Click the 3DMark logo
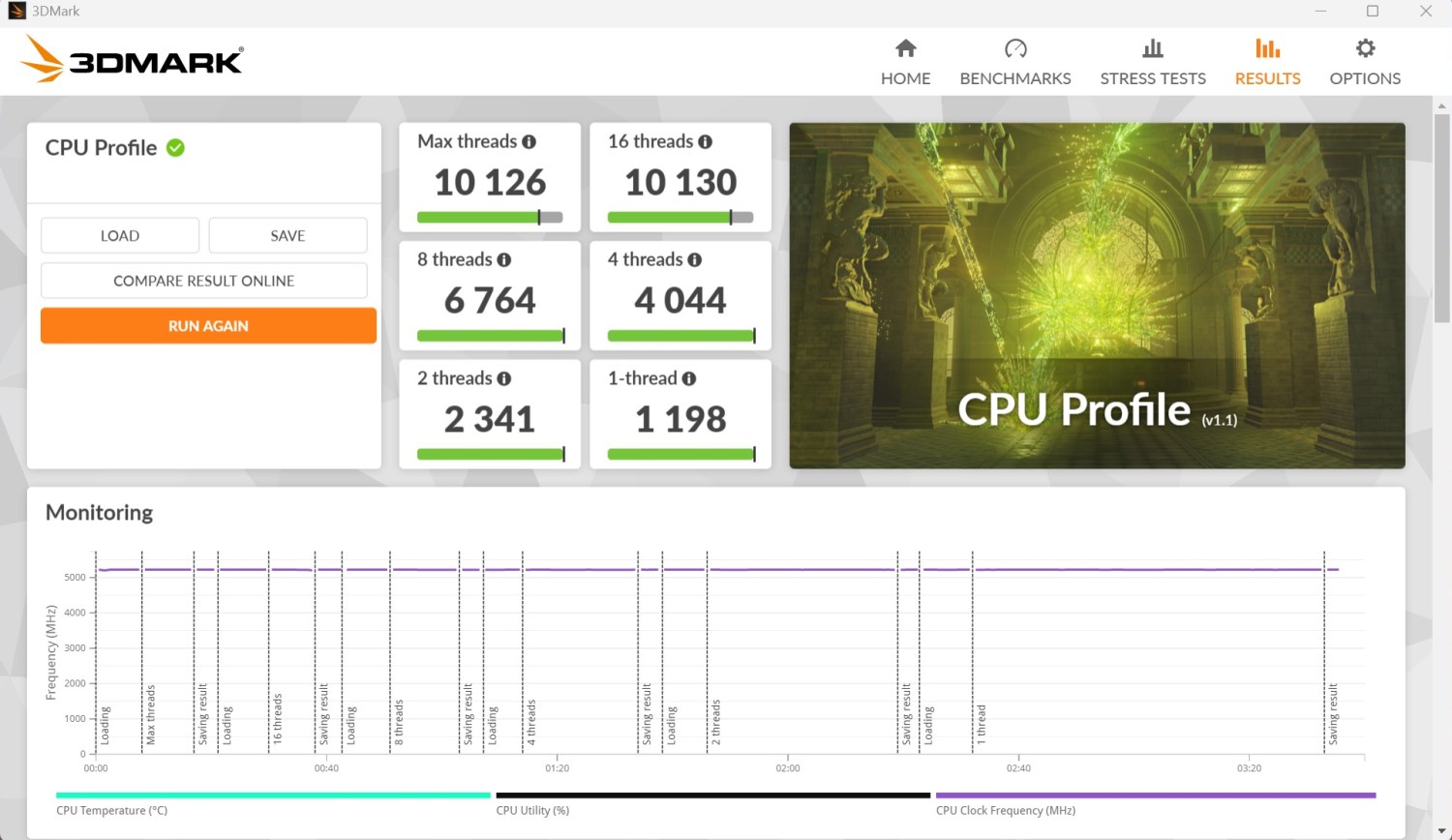This screenshot has height=840, width=1452. click(x=132, y=60)
